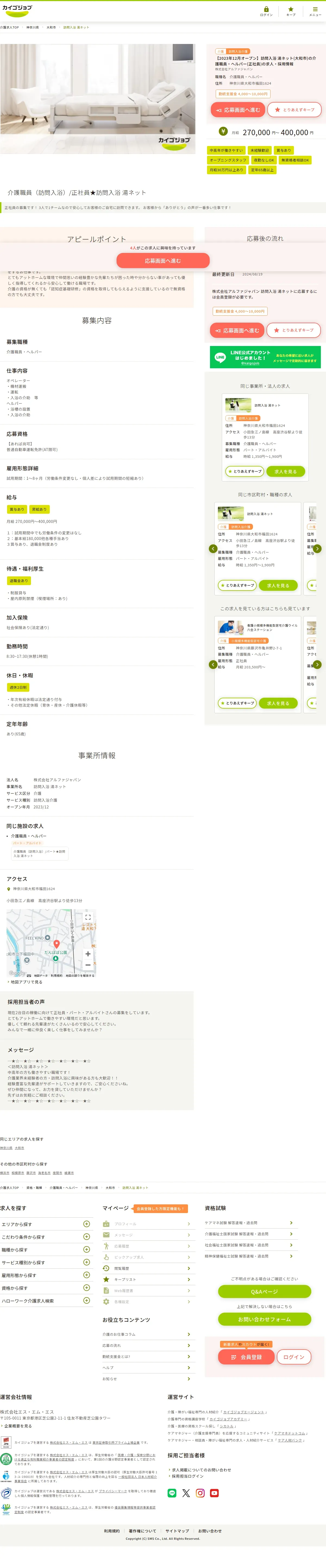Click お問い合わせフォーム green button
This screenshot has height=1568, width=326.
[264, 1319]
